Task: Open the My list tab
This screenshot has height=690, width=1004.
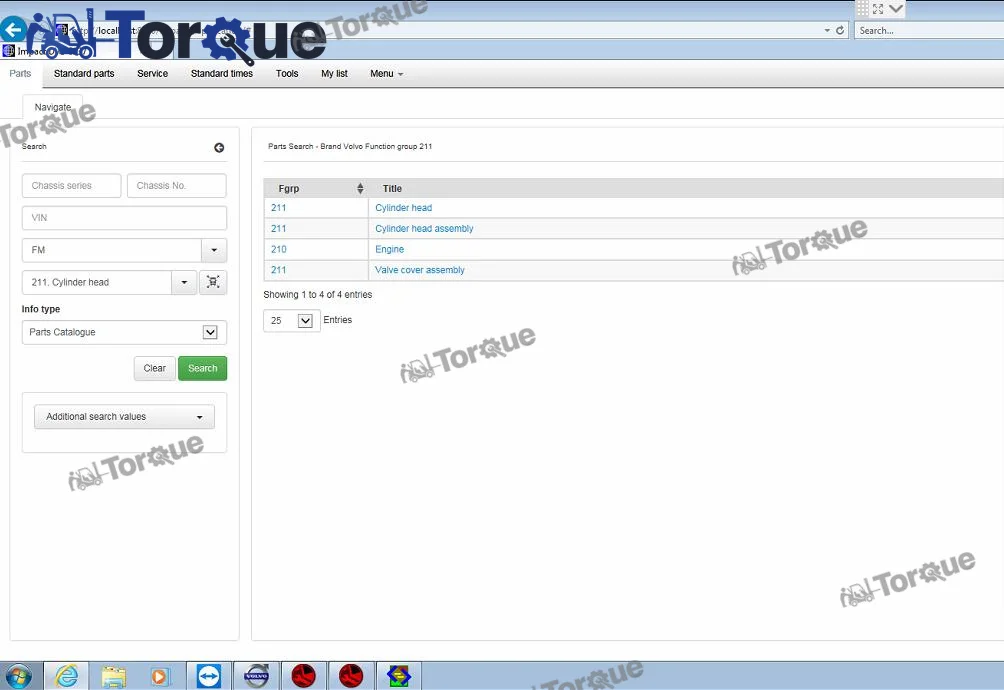Action: pyautogui.click(x=334, y=74)
